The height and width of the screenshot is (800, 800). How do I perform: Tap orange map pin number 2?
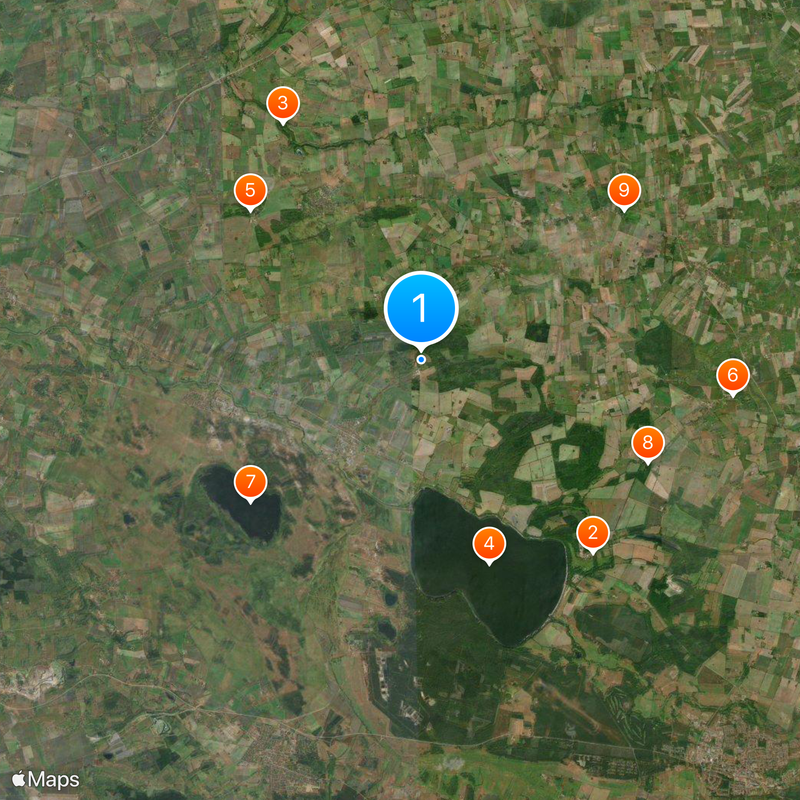[x=592, y=533]
